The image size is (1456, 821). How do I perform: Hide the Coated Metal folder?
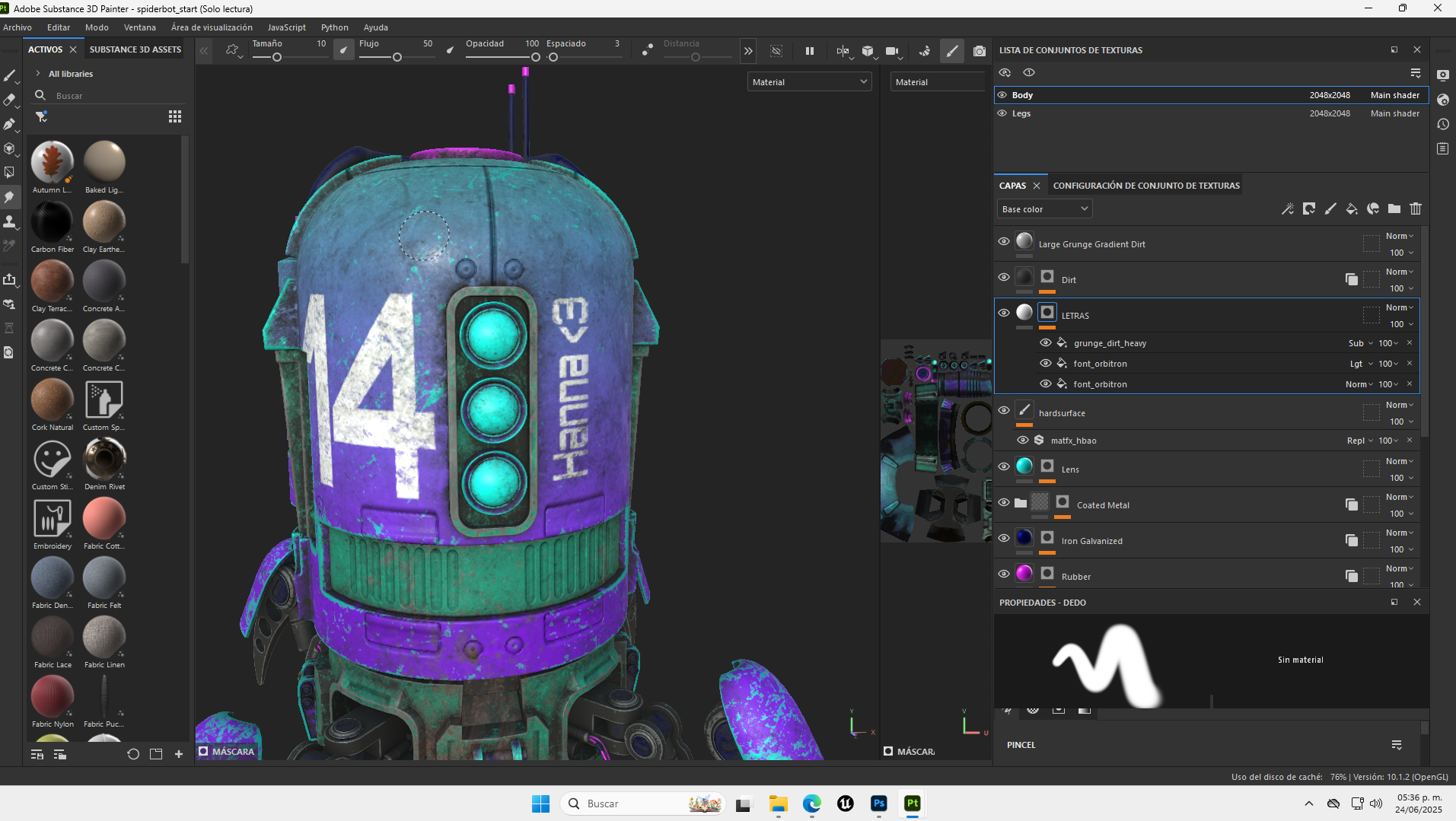coord(1004,502)
